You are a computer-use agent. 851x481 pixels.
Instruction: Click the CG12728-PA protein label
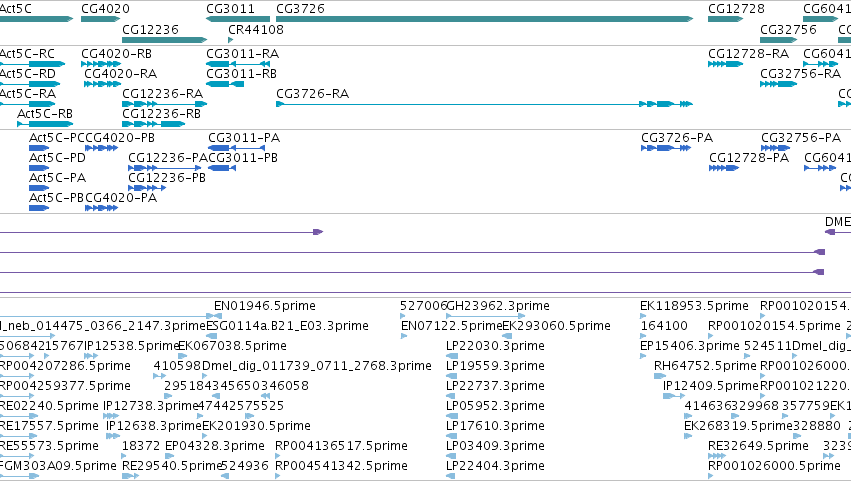pyautogui.click(x=749, y=157)
